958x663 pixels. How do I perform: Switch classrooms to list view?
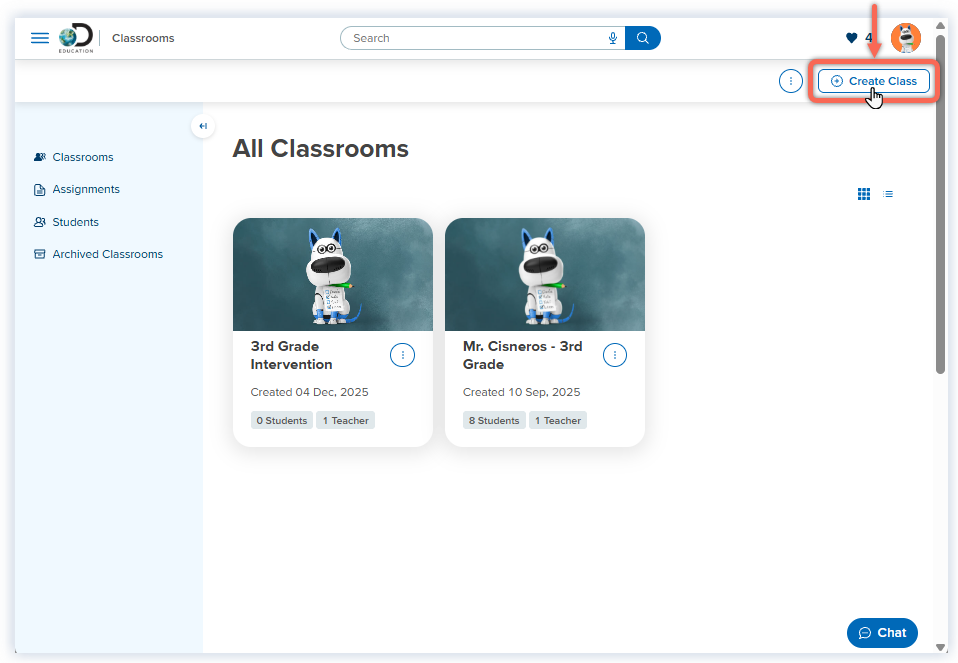click(888, 193)
